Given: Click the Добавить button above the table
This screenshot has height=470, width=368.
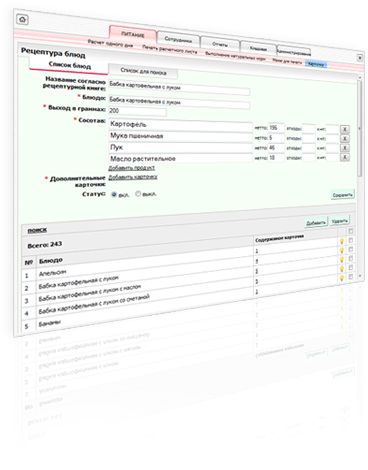Looking at the screenshot, I should 316,223.
